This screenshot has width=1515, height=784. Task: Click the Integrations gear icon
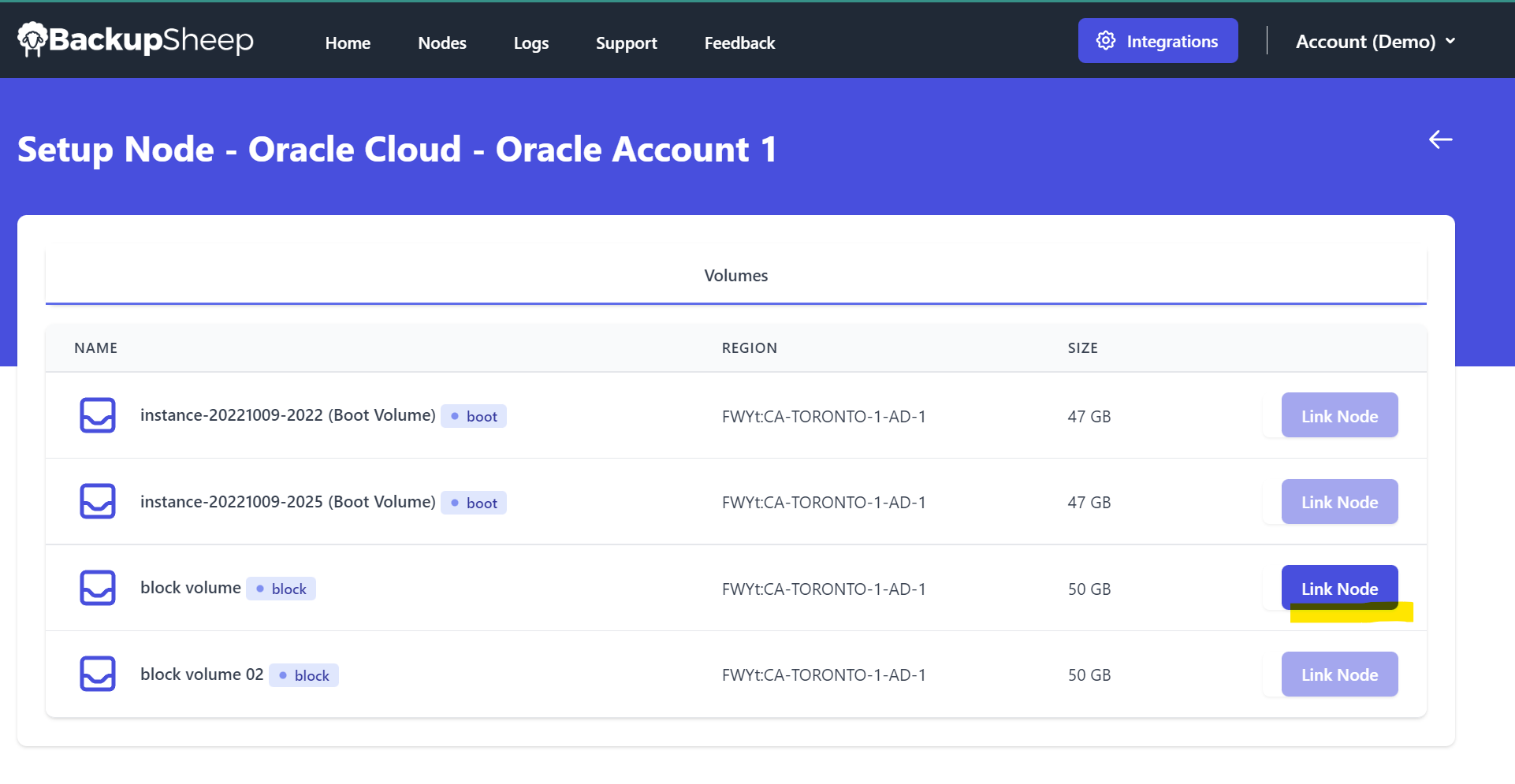point(1106,41)
